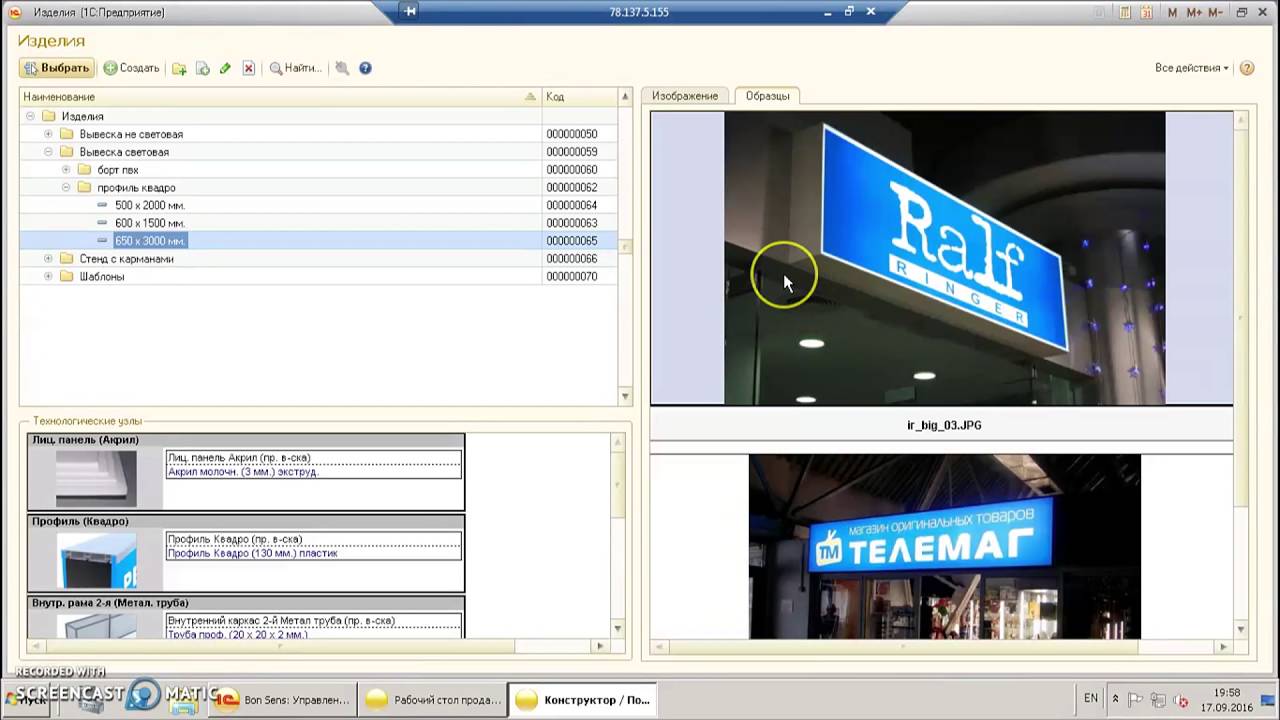The height and width of the screenshot is (720, 1280).
Task: Click the M+ memory add button
Action: point(1193,12)
